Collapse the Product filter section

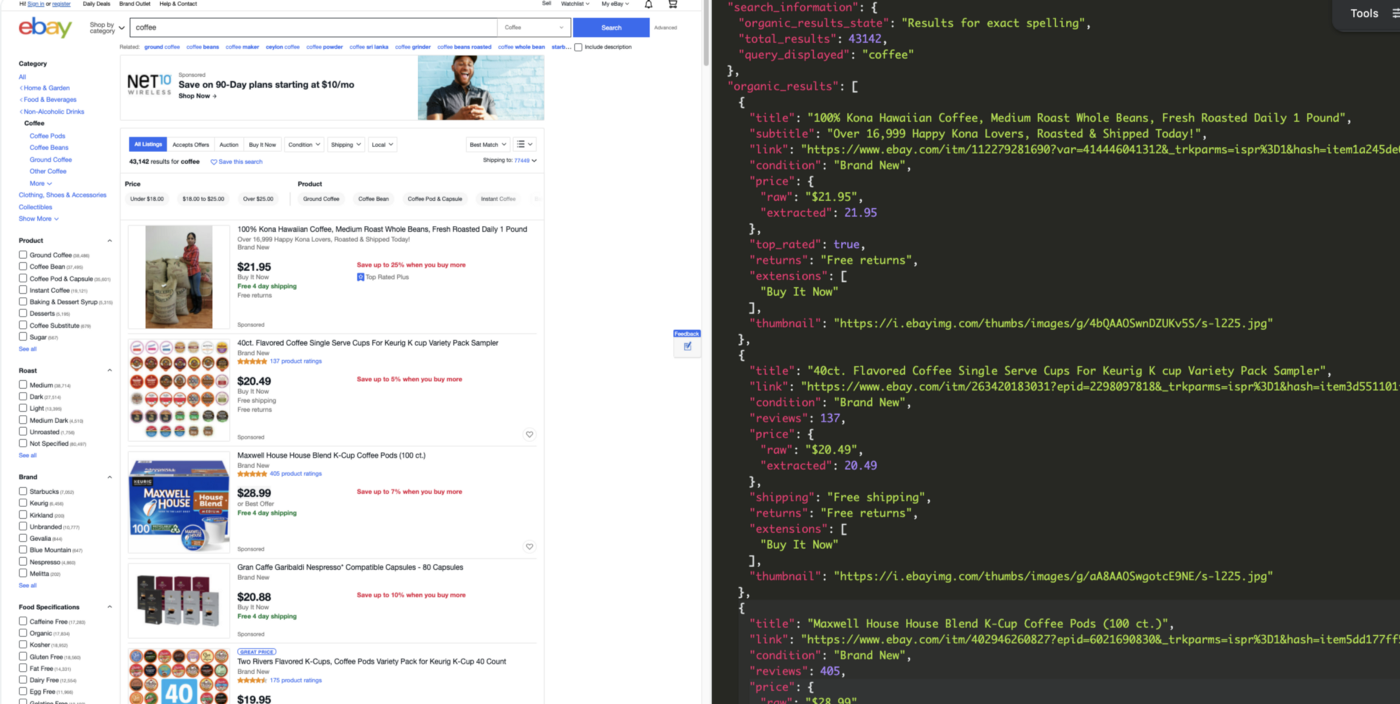click(x=109, y=241)
